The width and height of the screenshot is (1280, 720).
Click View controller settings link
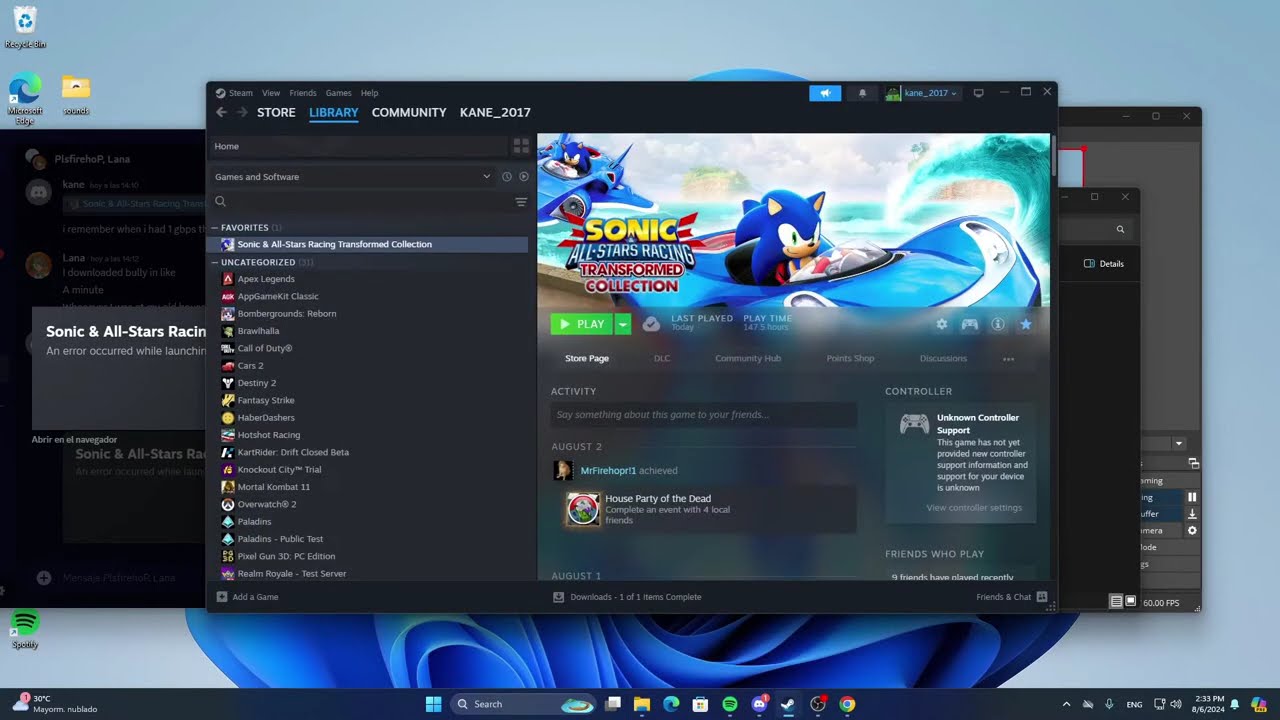click(x=974, y=508)
